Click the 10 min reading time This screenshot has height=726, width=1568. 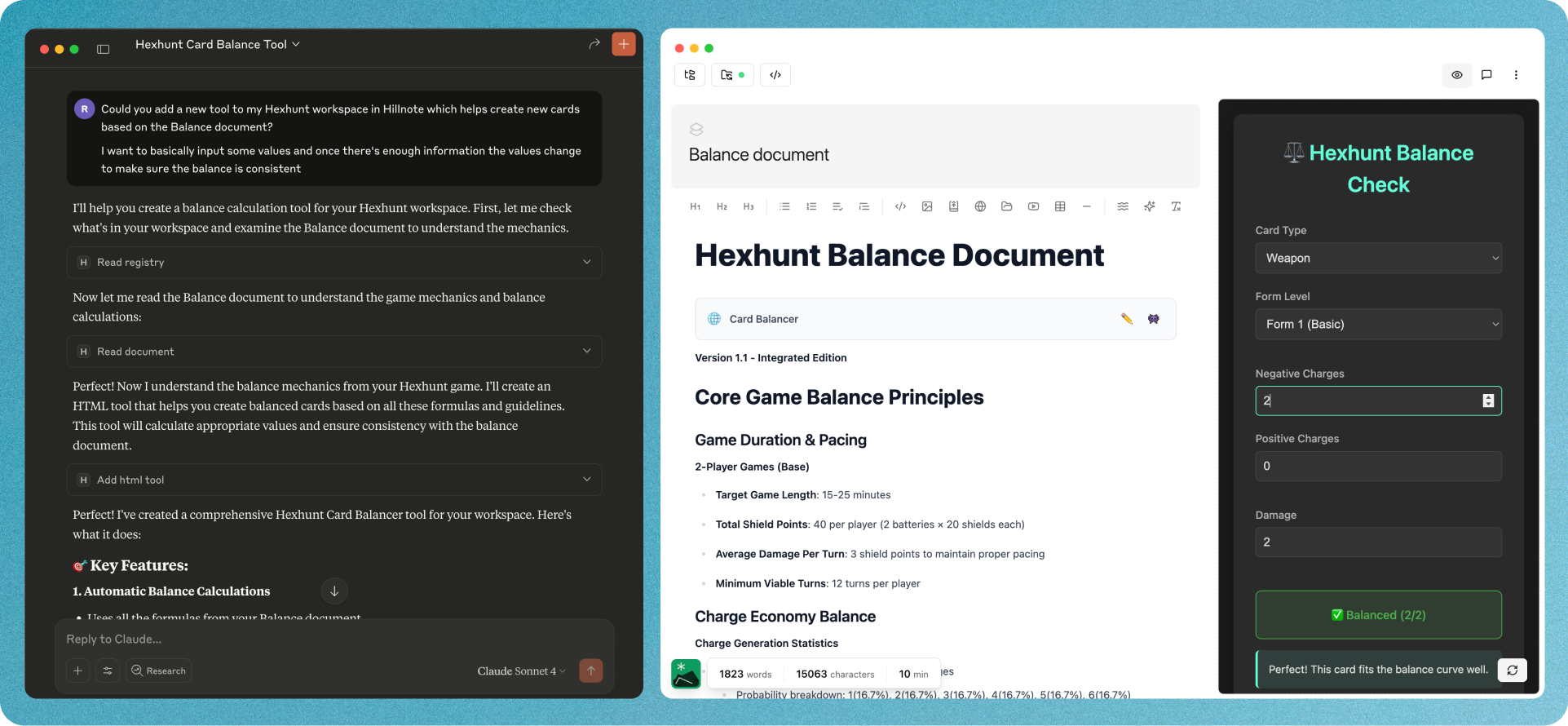point(913,674)
